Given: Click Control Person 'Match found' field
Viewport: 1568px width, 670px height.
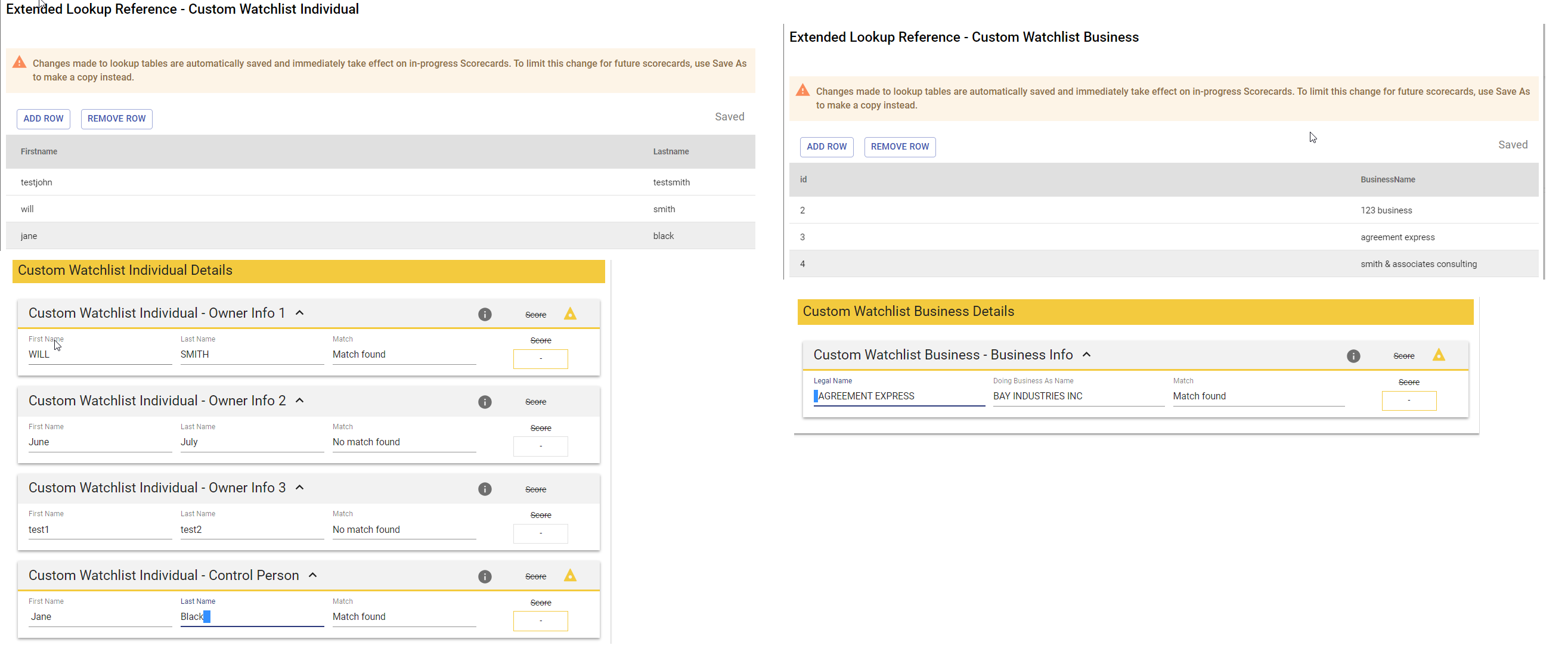Looking at the screenshot, I should pyautogui.click(x=404, y=617).
